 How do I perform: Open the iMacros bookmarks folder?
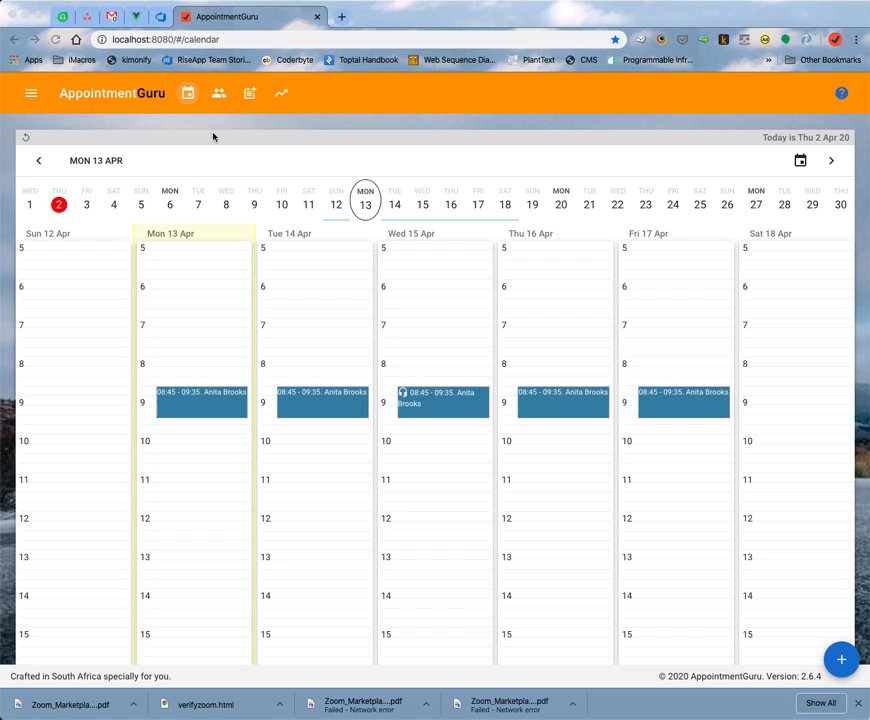[74, 60]
